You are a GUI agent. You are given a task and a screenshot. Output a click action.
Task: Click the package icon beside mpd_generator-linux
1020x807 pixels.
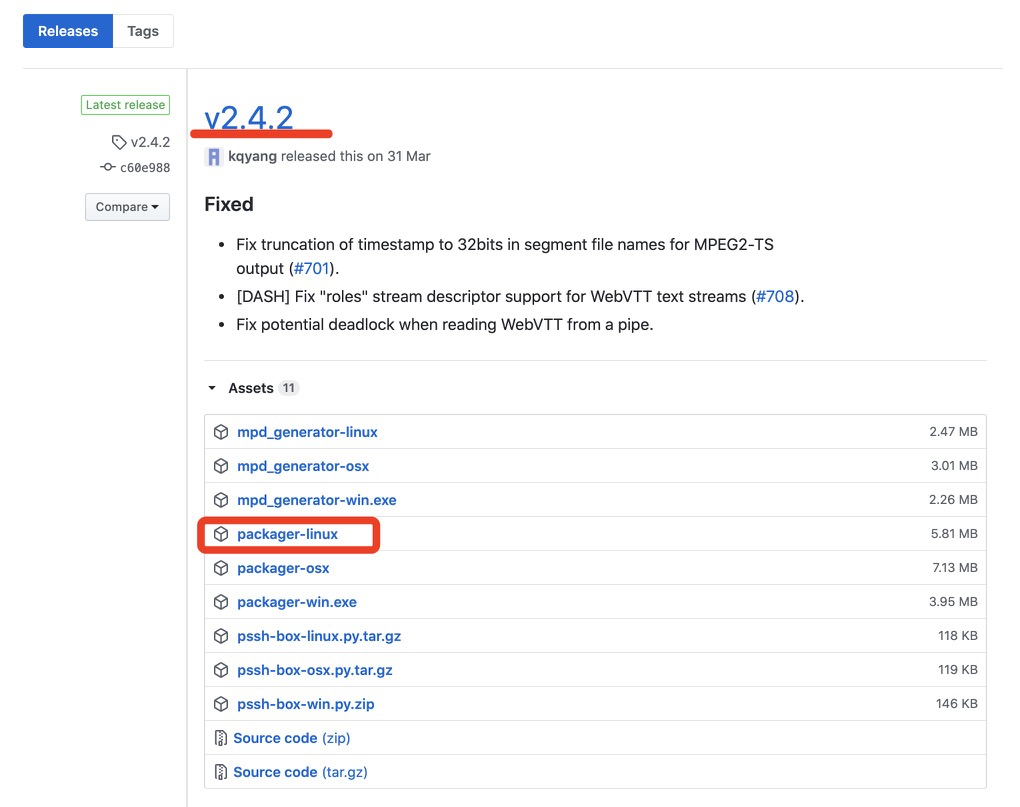coord(221,432)
